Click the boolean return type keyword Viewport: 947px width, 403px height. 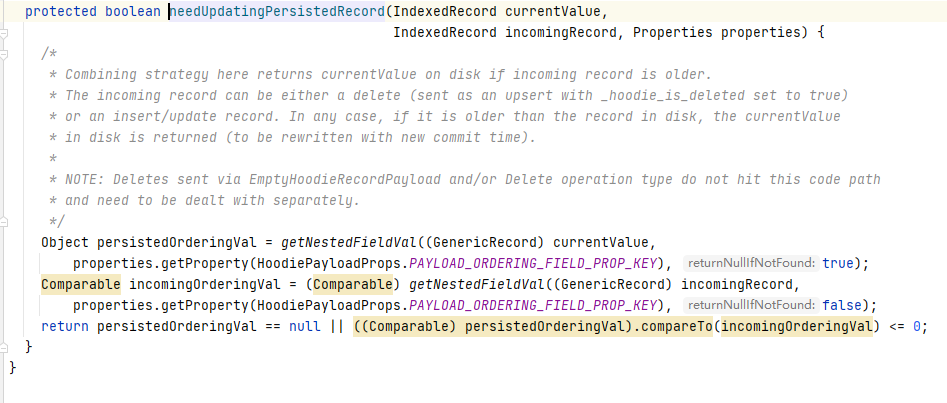coord(135,12)
